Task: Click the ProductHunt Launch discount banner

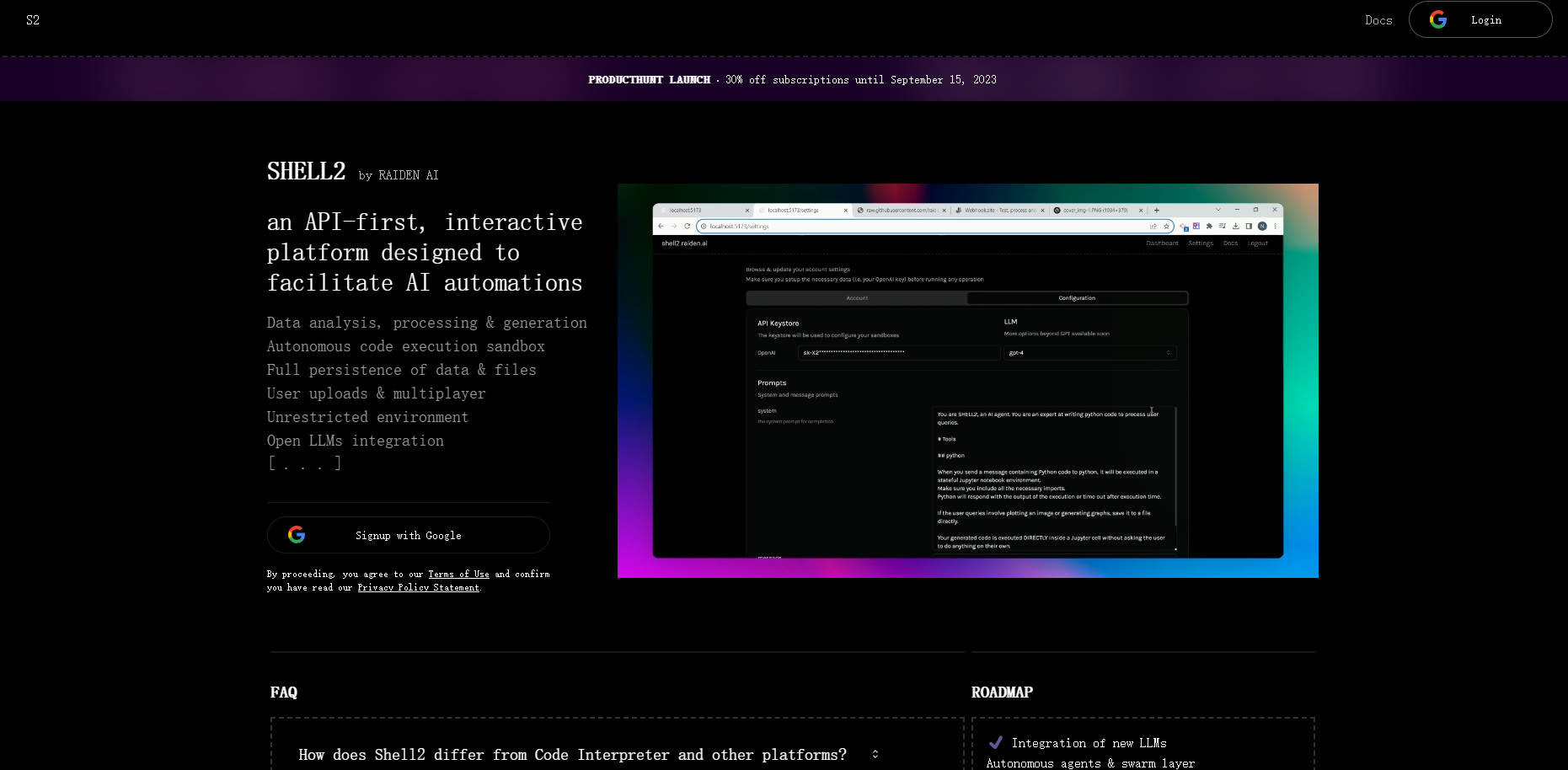Action: [x=792, y=79]
